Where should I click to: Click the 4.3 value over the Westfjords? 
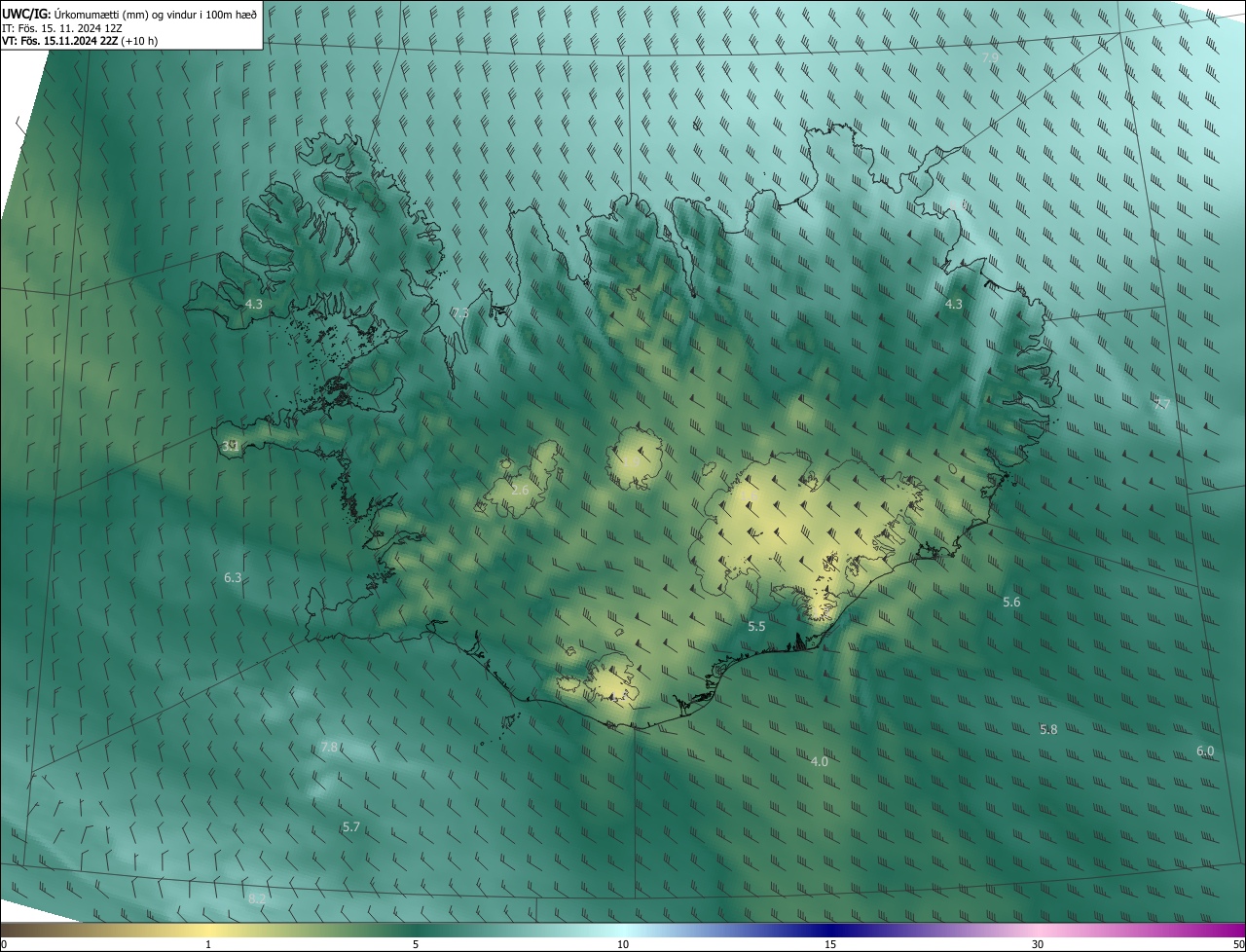pyautogui.click(x=254, y=305)
